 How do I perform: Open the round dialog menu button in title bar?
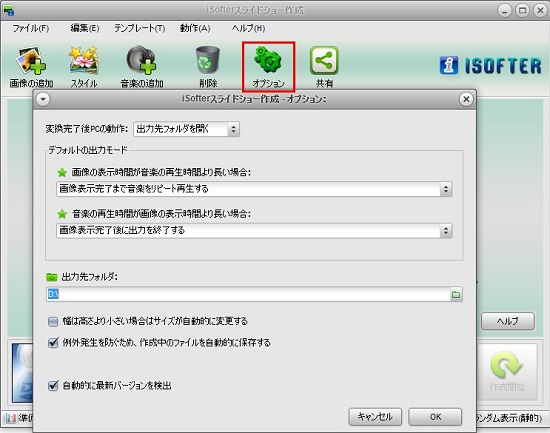pyautogui.click(x=43, y=99)
